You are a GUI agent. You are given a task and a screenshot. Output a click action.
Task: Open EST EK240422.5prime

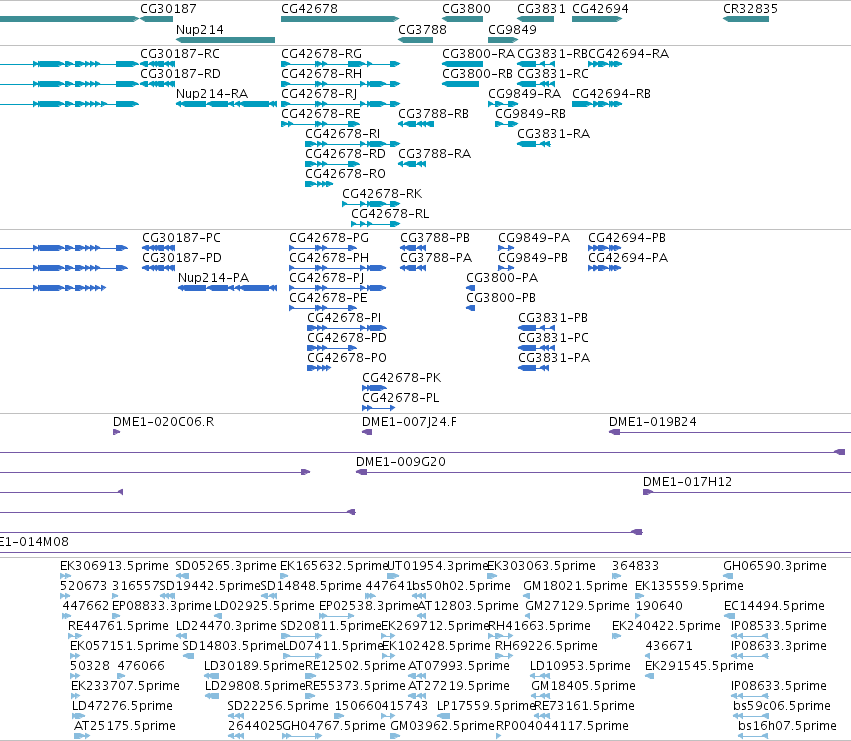pyautogui.click(x=666, y=626)
